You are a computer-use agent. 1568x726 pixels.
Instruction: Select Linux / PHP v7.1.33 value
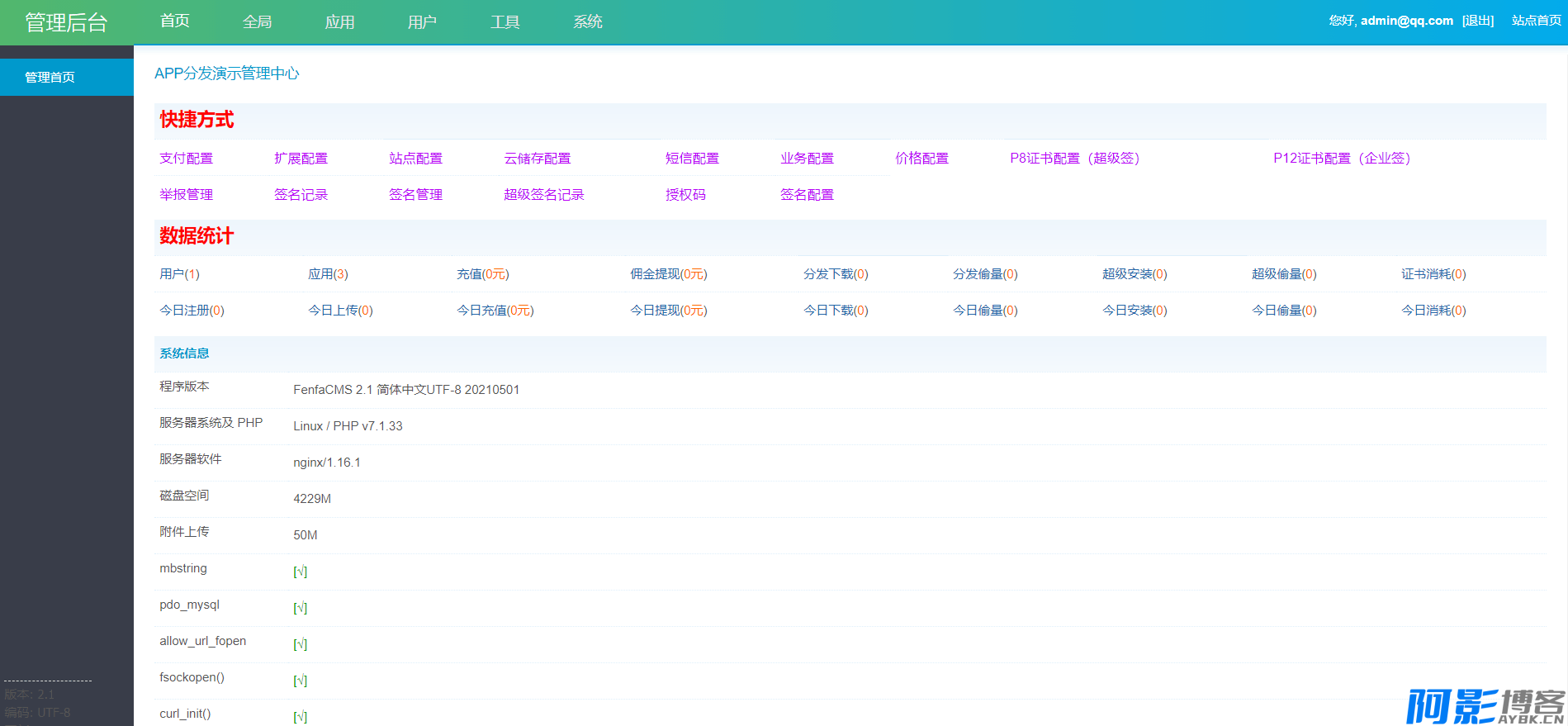tap(348, 426)
